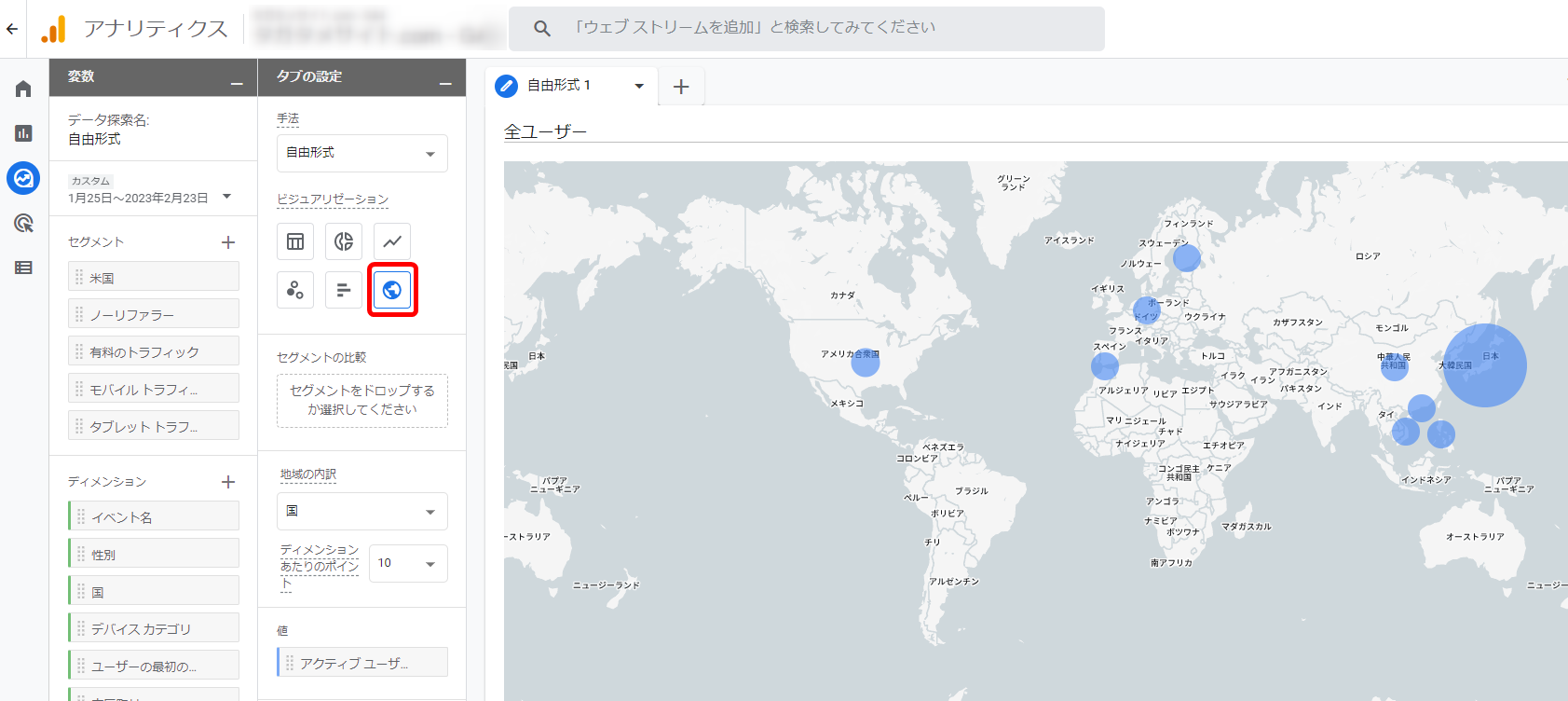Minimize the 変数 panel
Viewport: 1568px width, 701px height.
(237, 84)
